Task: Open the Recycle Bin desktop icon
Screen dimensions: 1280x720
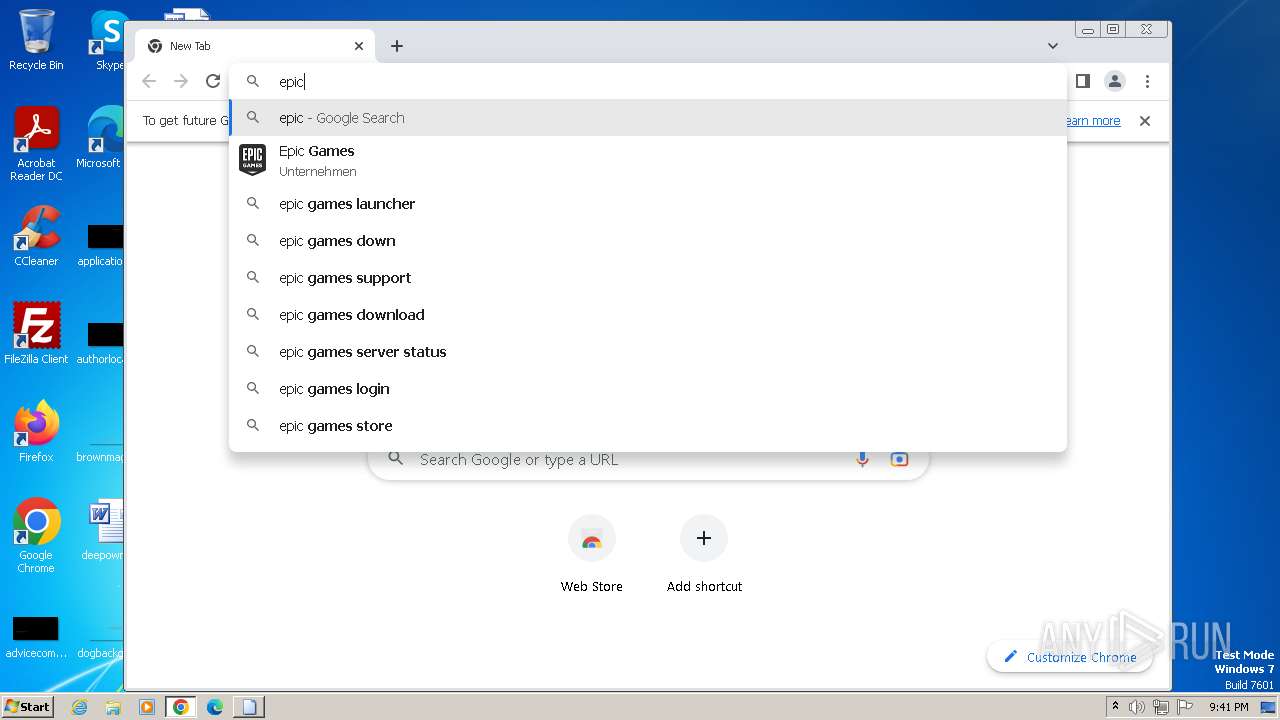Action: tap(36, 40)
